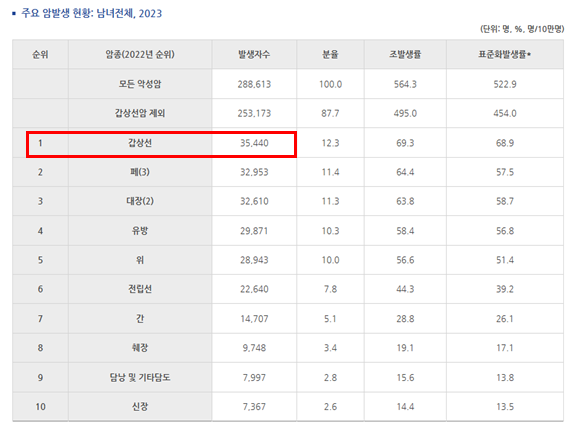The height and width of the screenshot is (431, 577).
Task: Select the 대장(2) cancer name cell
Action: (x=140, y=201)
